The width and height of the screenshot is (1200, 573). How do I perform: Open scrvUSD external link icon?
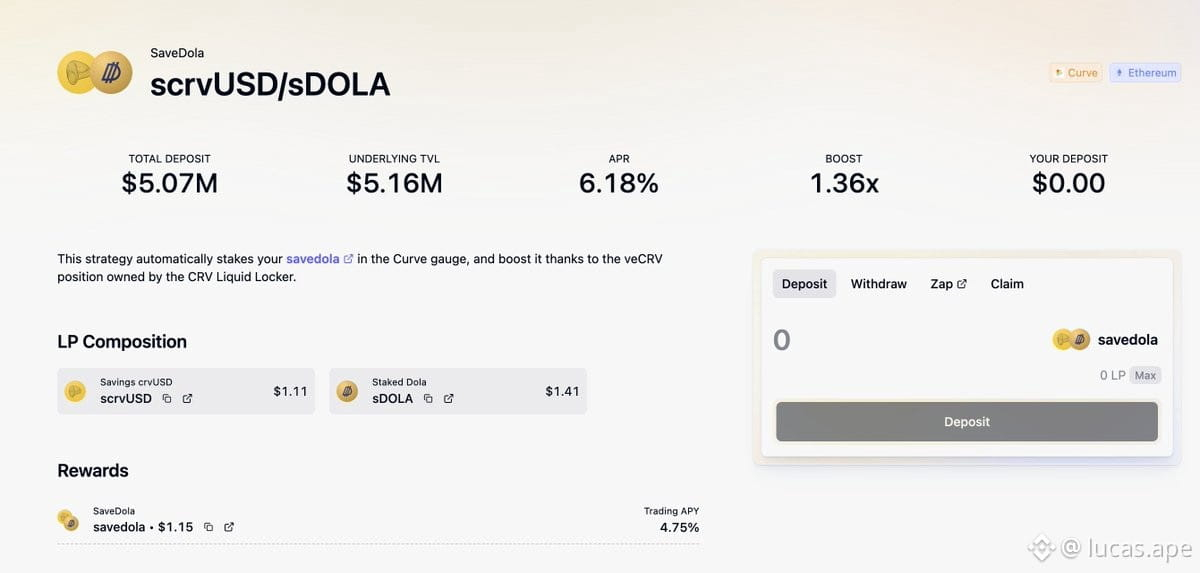(x=187, y=398)
